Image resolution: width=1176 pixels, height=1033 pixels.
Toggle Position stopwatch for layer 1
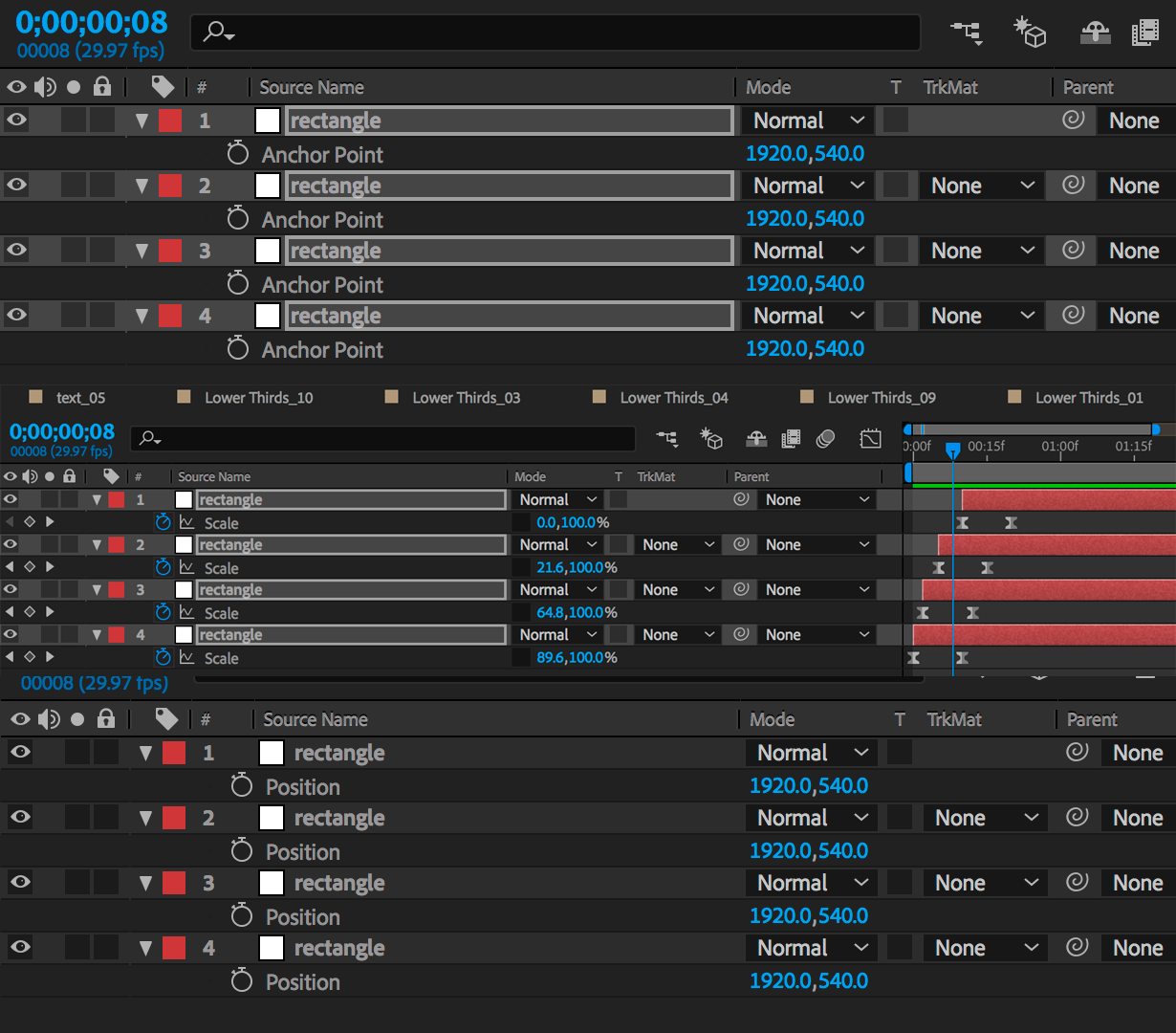[x=242, y=785]
